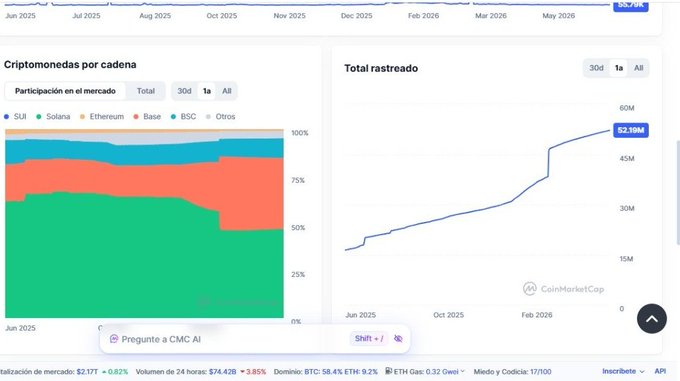Click the page vertical scrollbar thumb
The height and width of the screenshot is (381, 680).
677,193
